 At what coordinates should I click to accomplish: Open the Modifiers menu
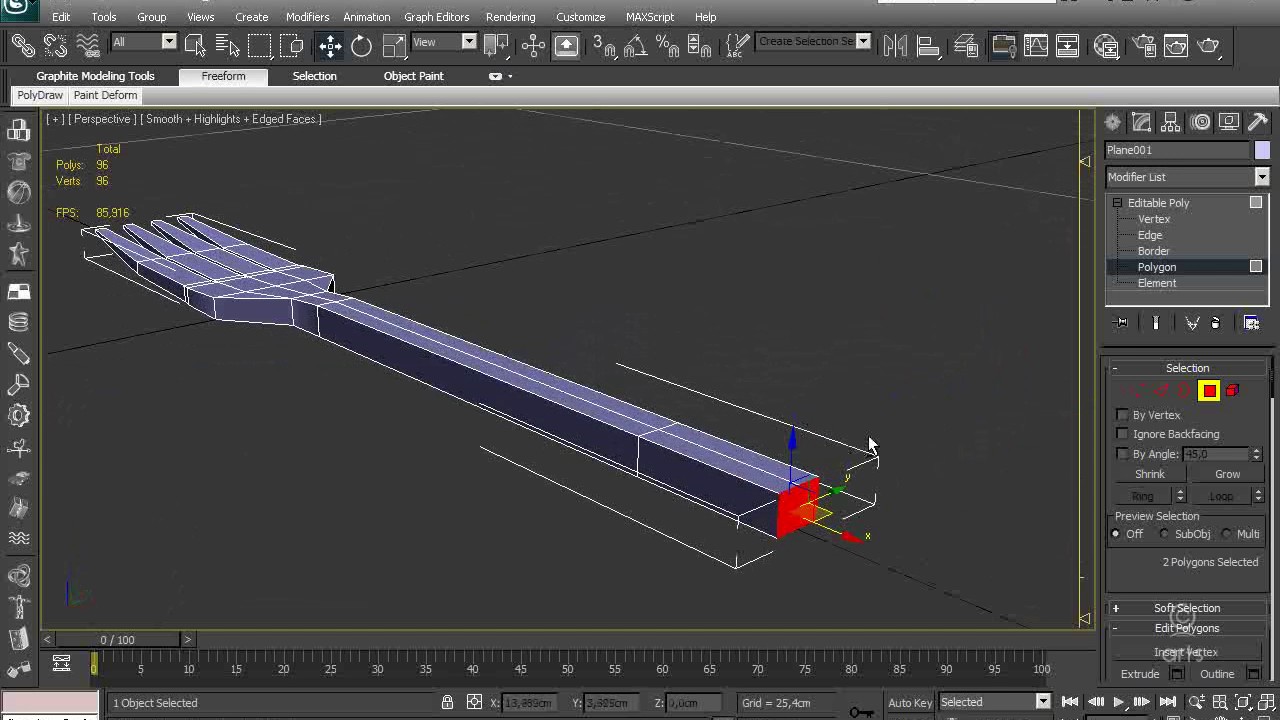(x=307, y=17)
